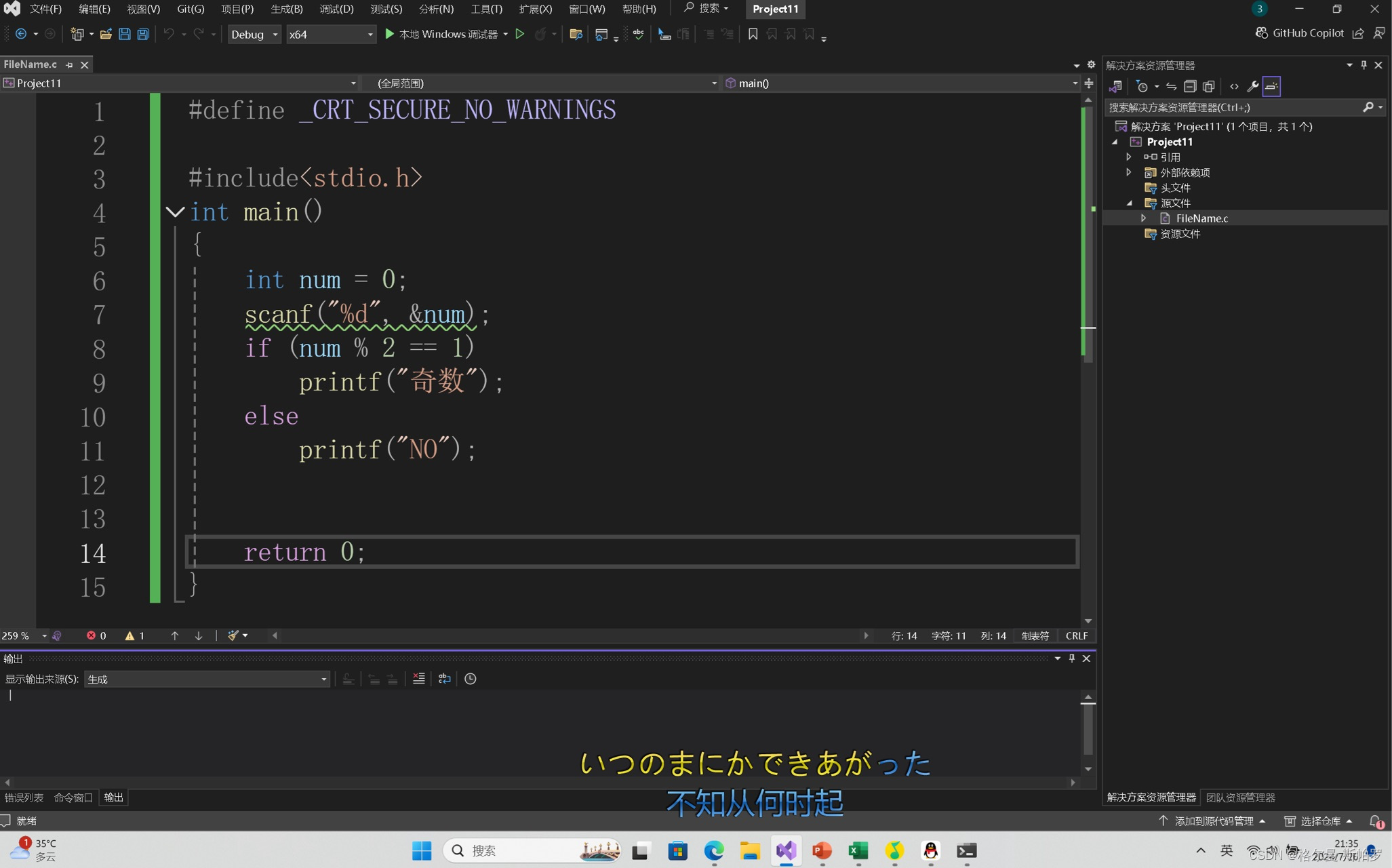The width and height of the screenshot is (1392, 868).
Task: Toggle output timestamps clock icon
Action: [x=471, y=679]
